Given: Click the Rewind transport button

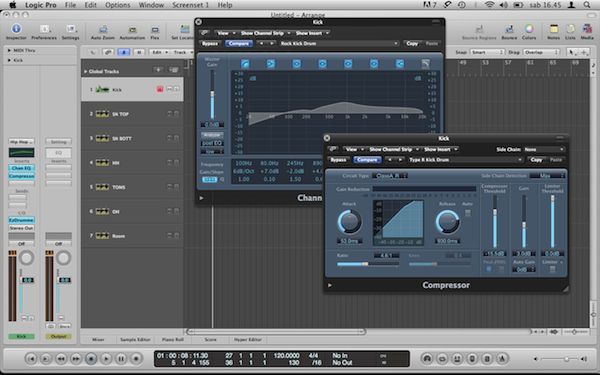Looking at the screenshot, I should [x=61, y=359].
